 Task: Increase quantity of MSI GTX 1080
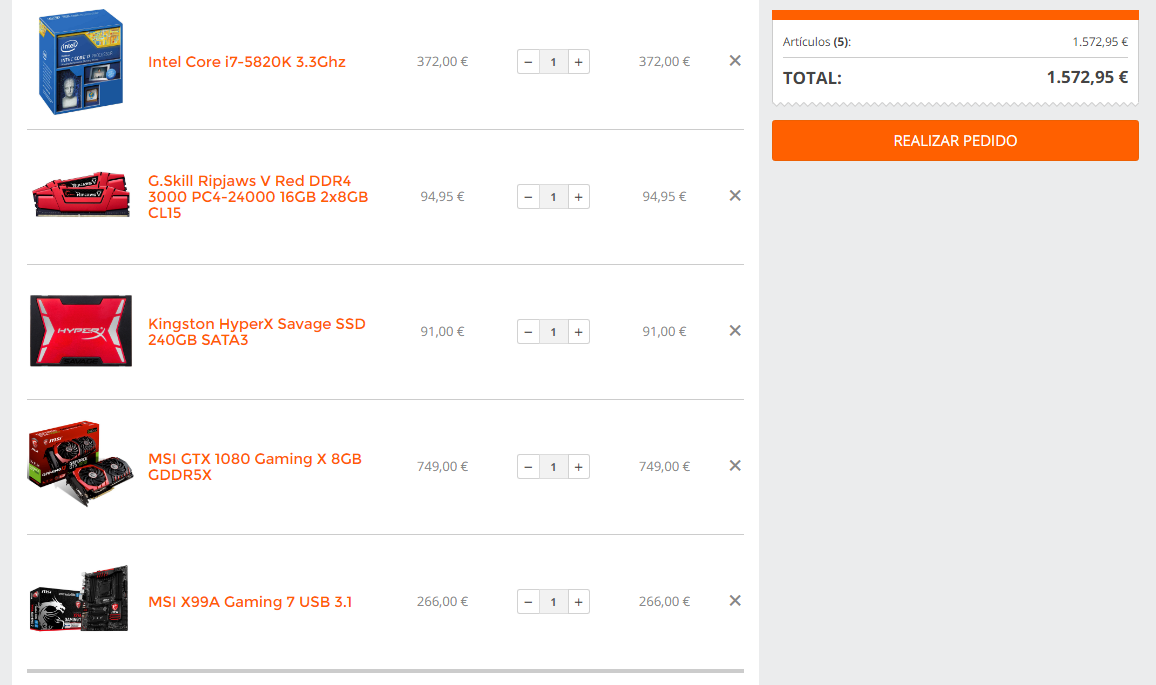click(x=579, y=467)
